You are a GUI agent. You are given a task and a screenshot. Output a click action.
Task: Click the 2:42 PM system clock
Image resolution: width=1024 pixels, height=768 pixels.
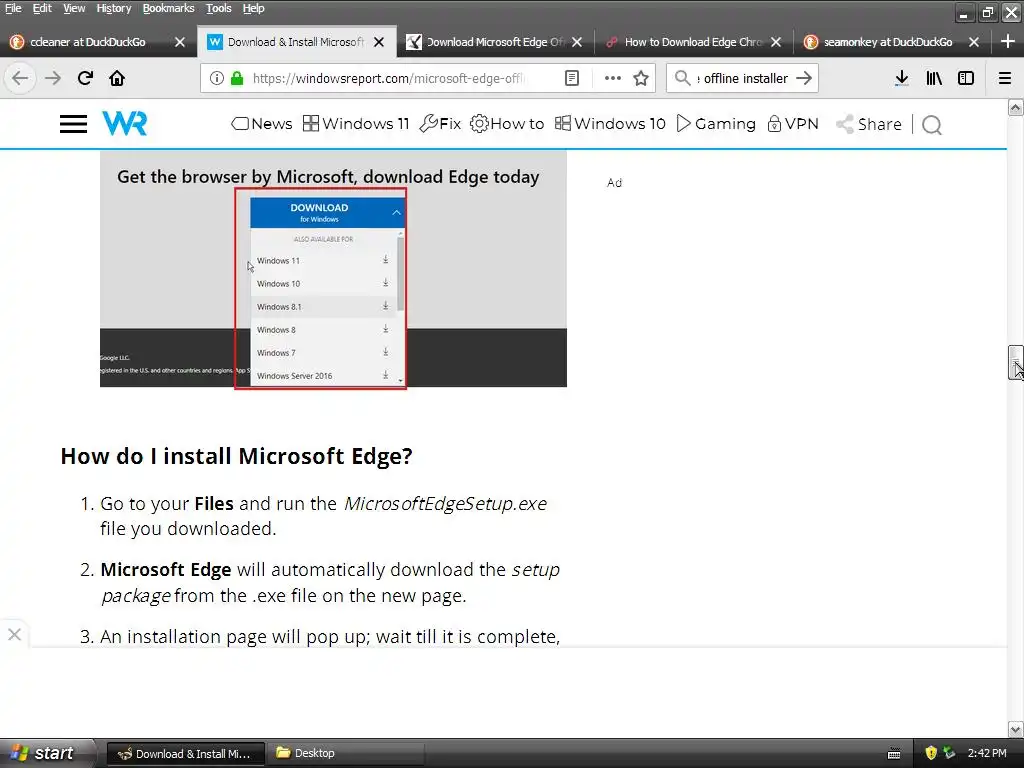pos(987,753)
